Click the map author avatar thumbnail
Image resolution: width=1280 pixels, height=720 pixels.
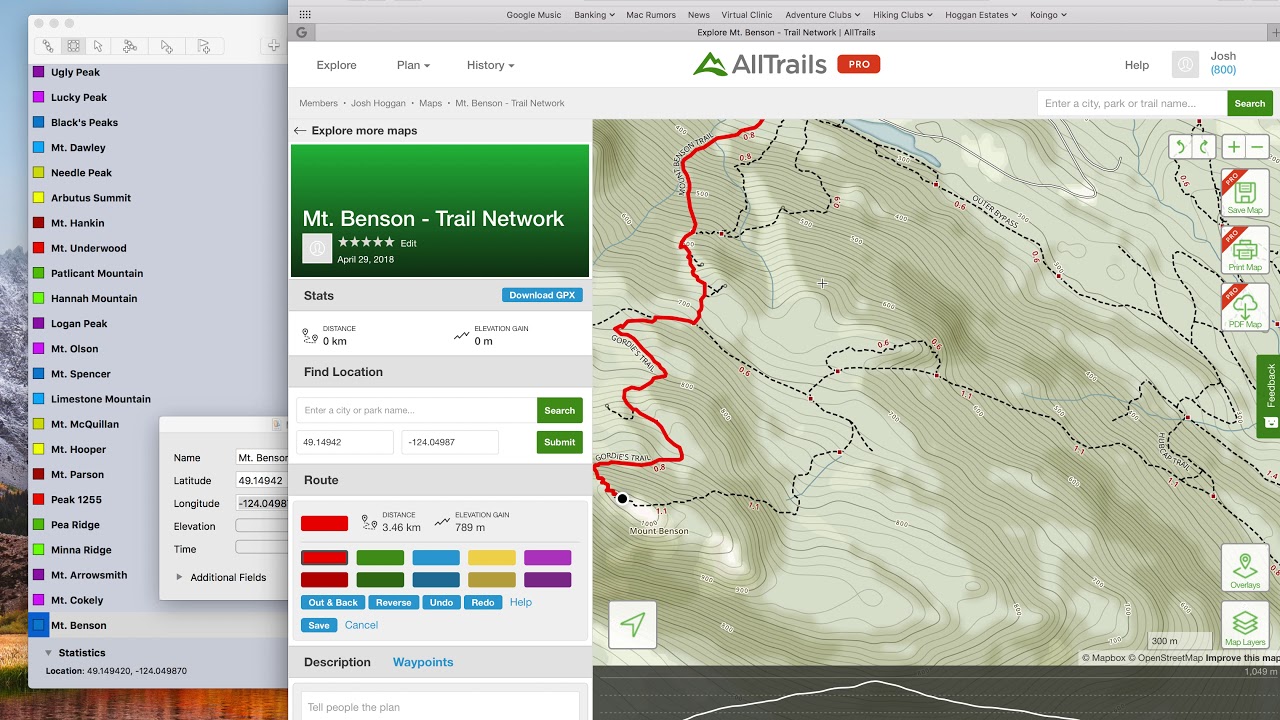[317, 248]
